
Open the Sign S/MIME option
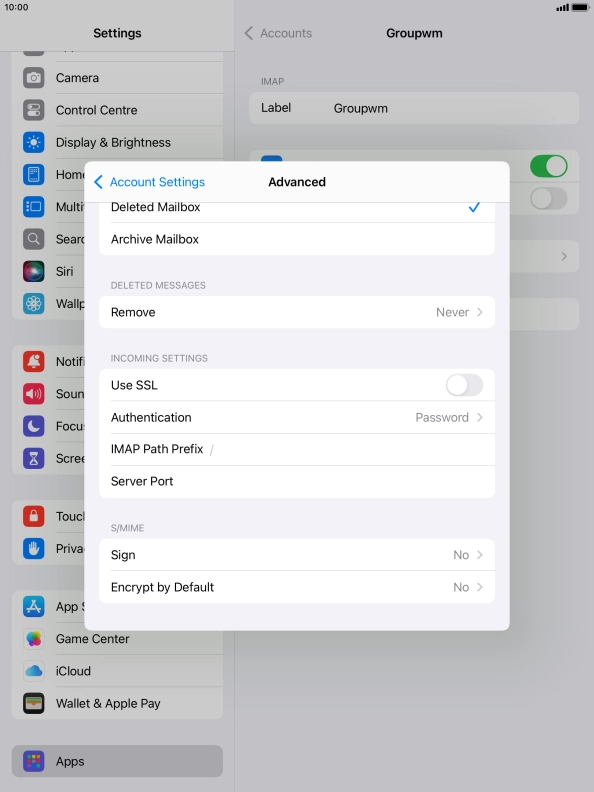pyautogui.click(x=297, y=555)
